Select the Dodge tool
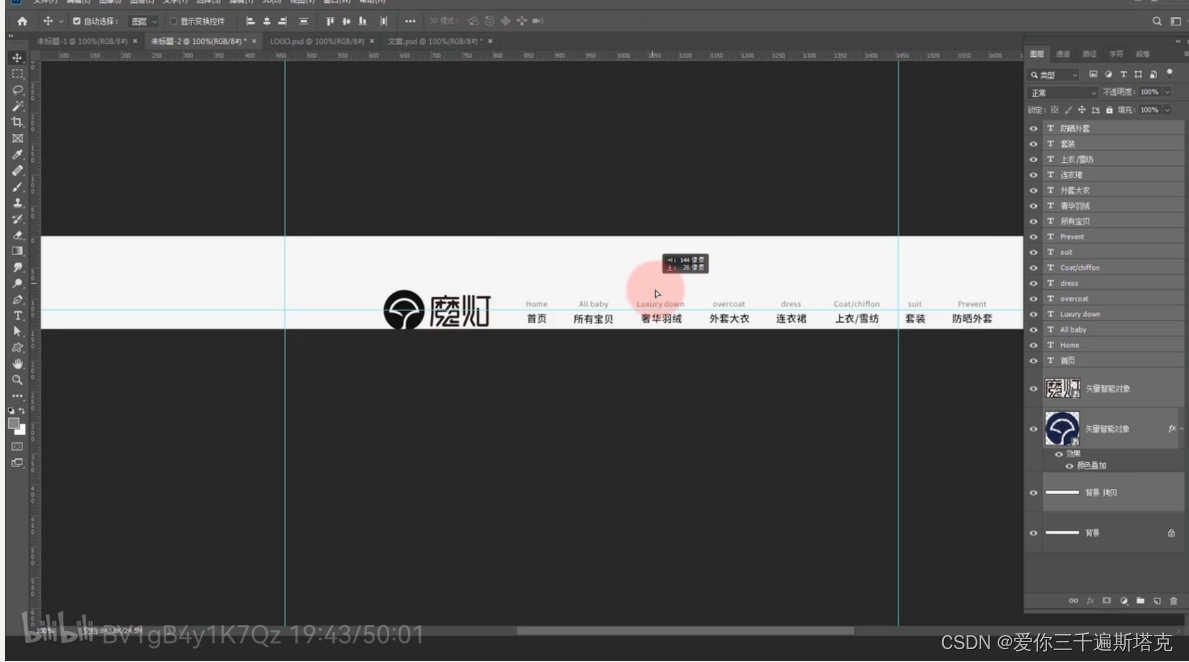This screenshot has height=662, width=1189. pos(17,284)
